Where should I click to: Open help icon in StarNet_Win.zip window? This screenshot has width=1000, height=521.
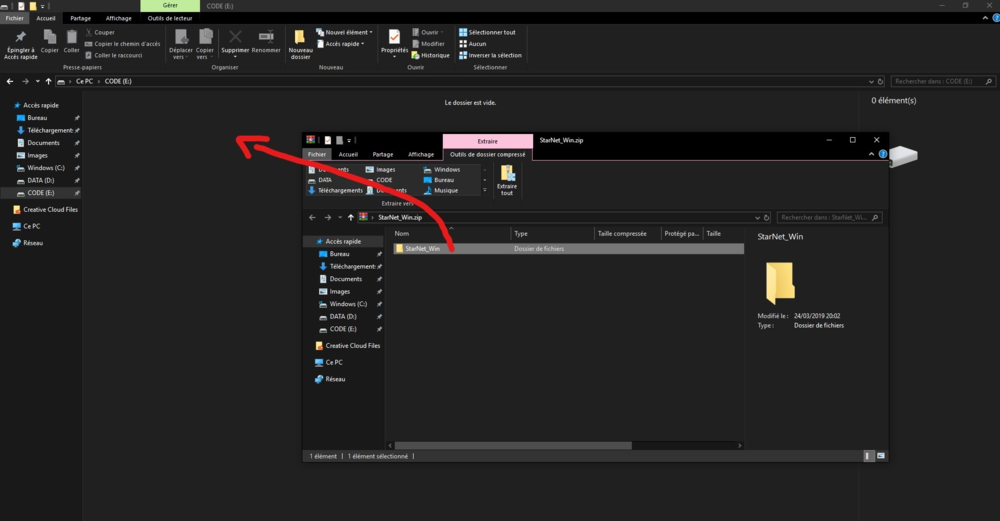[883, 154]
